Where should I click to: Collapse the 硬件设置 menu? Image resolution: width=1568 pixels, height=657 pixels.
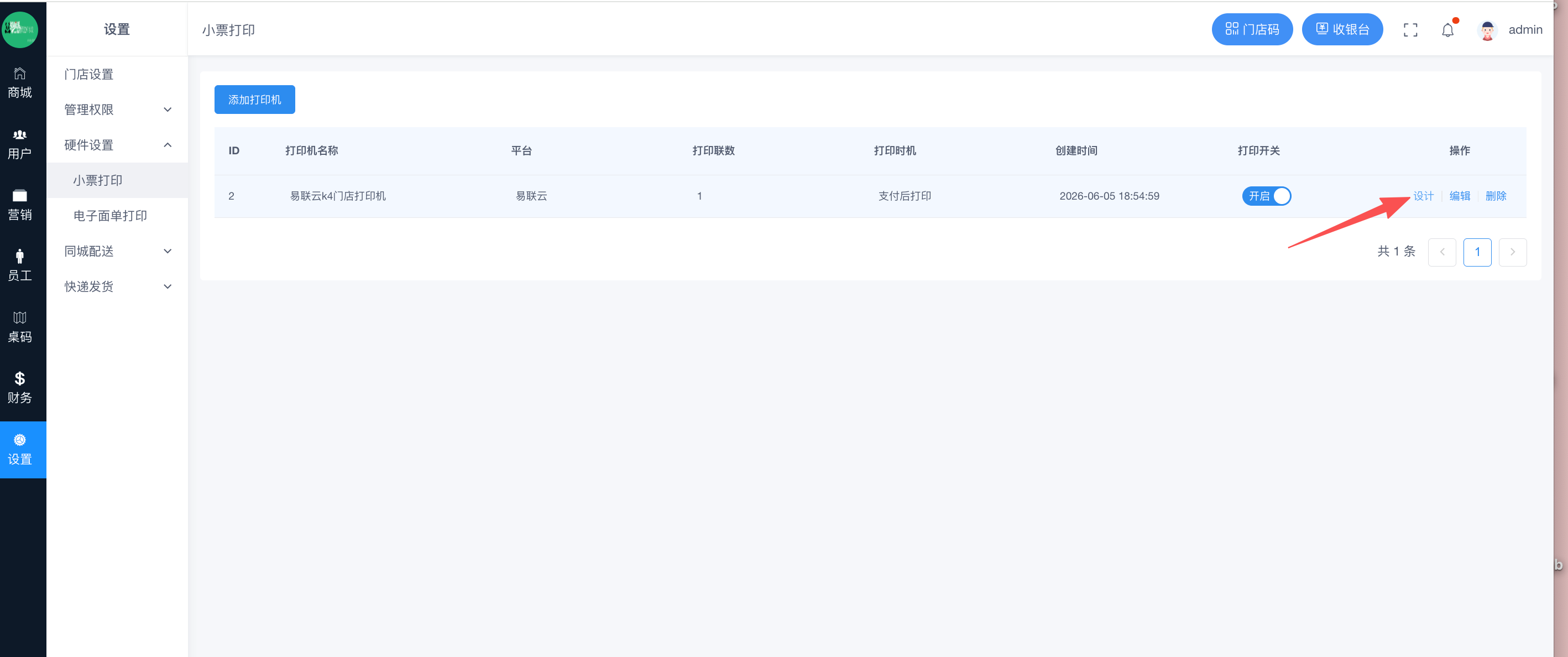pos(117,145)
